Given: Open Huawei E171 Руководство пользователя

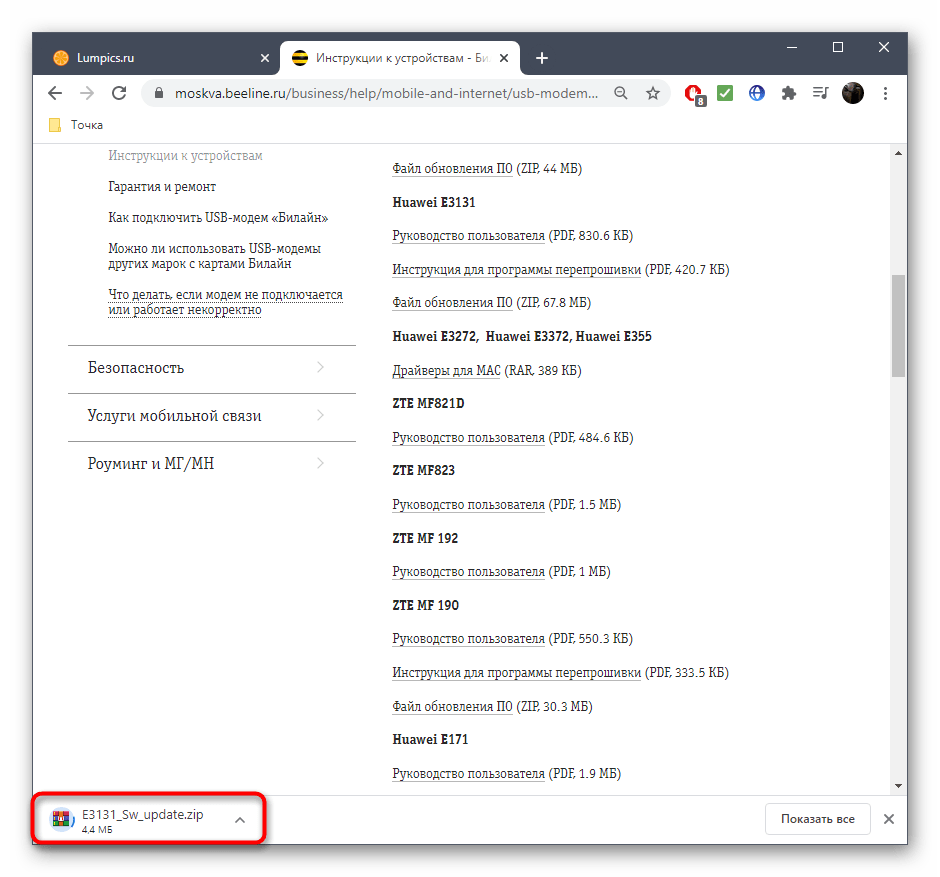Looking at the screenshot, I should pos(468,774).
